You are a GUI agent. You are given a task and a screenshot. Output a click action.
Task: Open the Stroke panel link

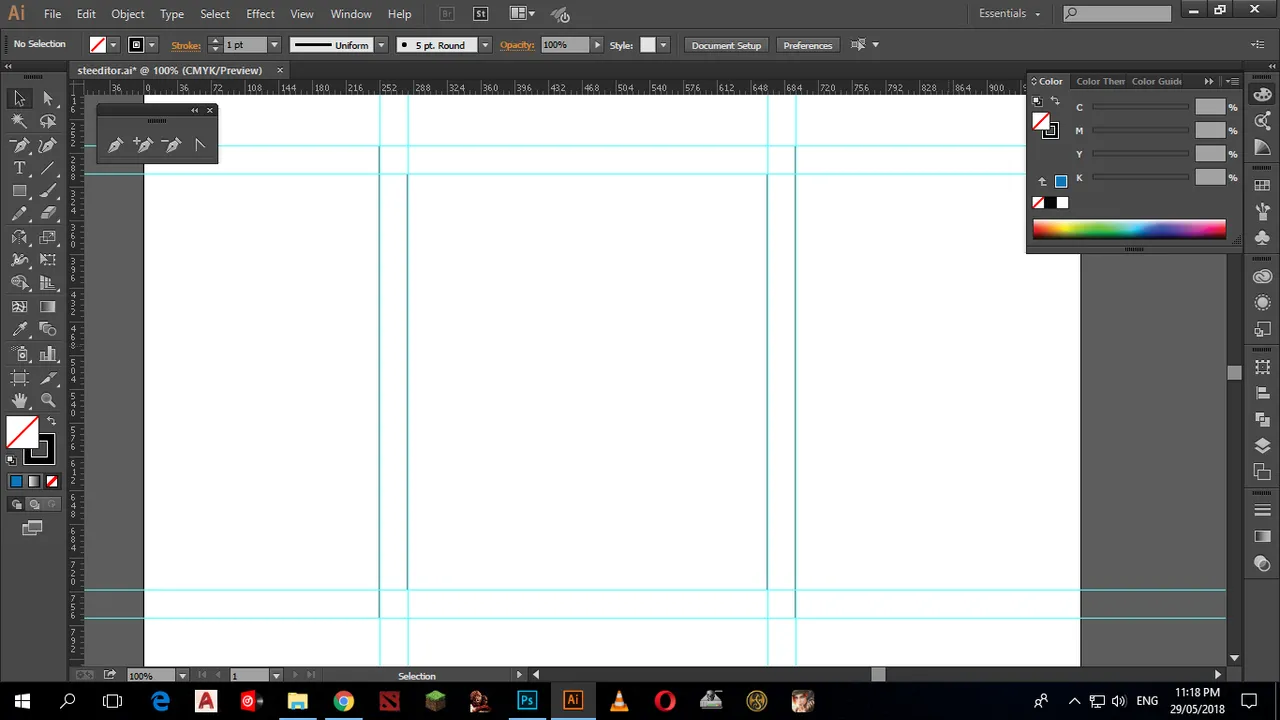point(186,45)
